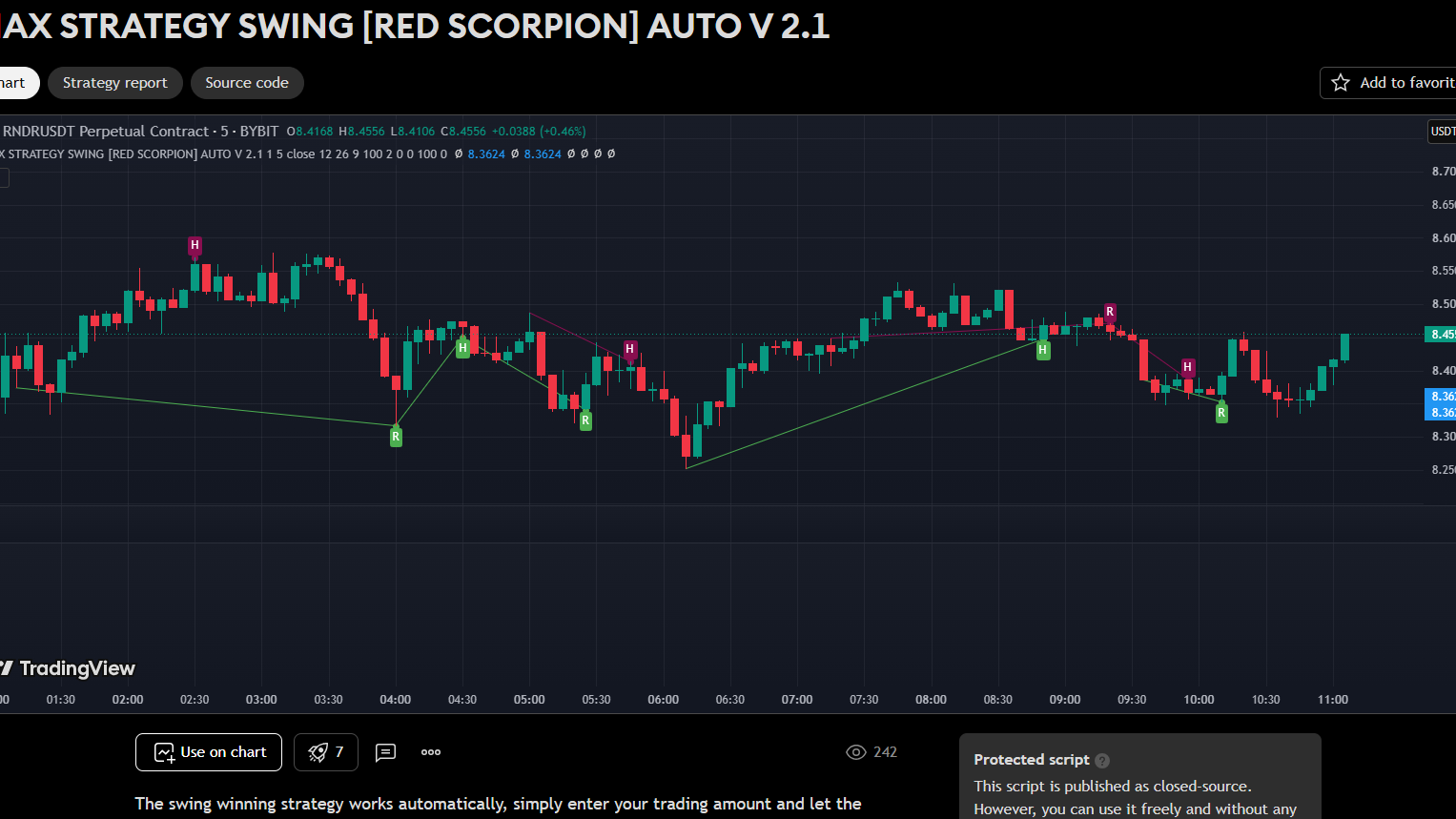This screenshot has height=819, width=1456.
Task: Click Use on chart button
Action: [209, 752]
